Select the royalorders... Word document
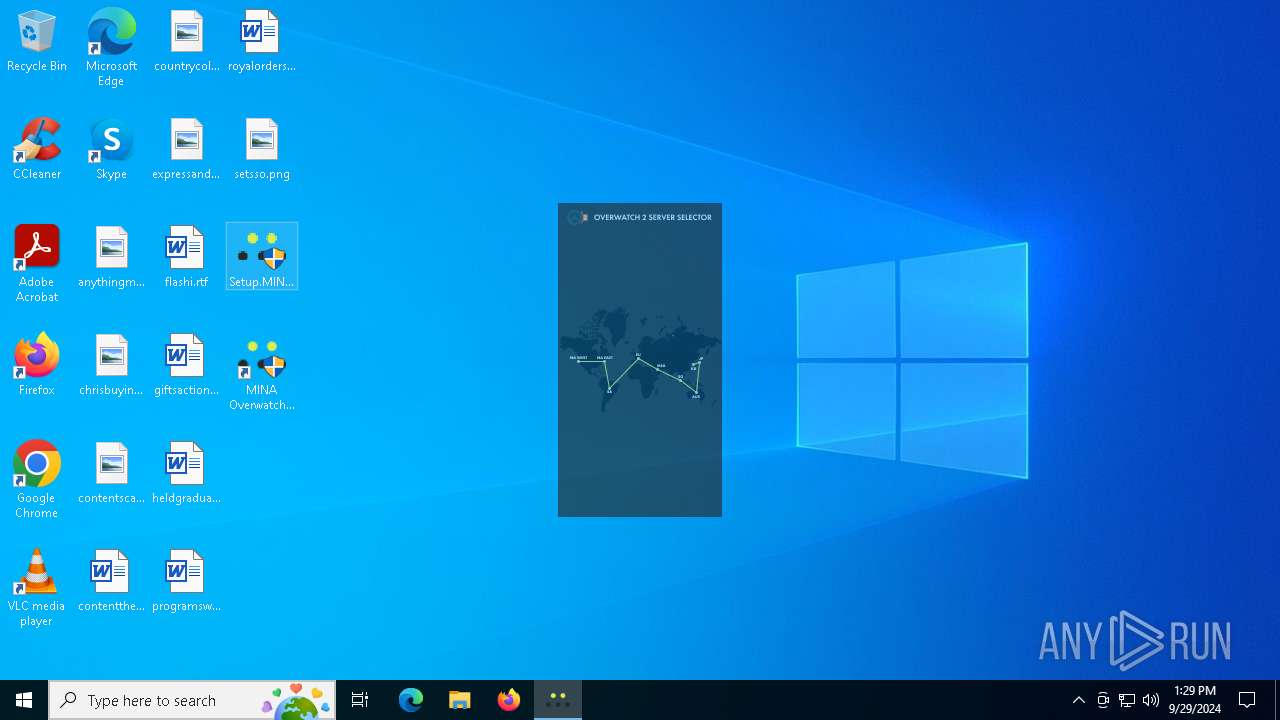Image resolution: width=1280 pixels, height=720 pixels. click(261, 42)
